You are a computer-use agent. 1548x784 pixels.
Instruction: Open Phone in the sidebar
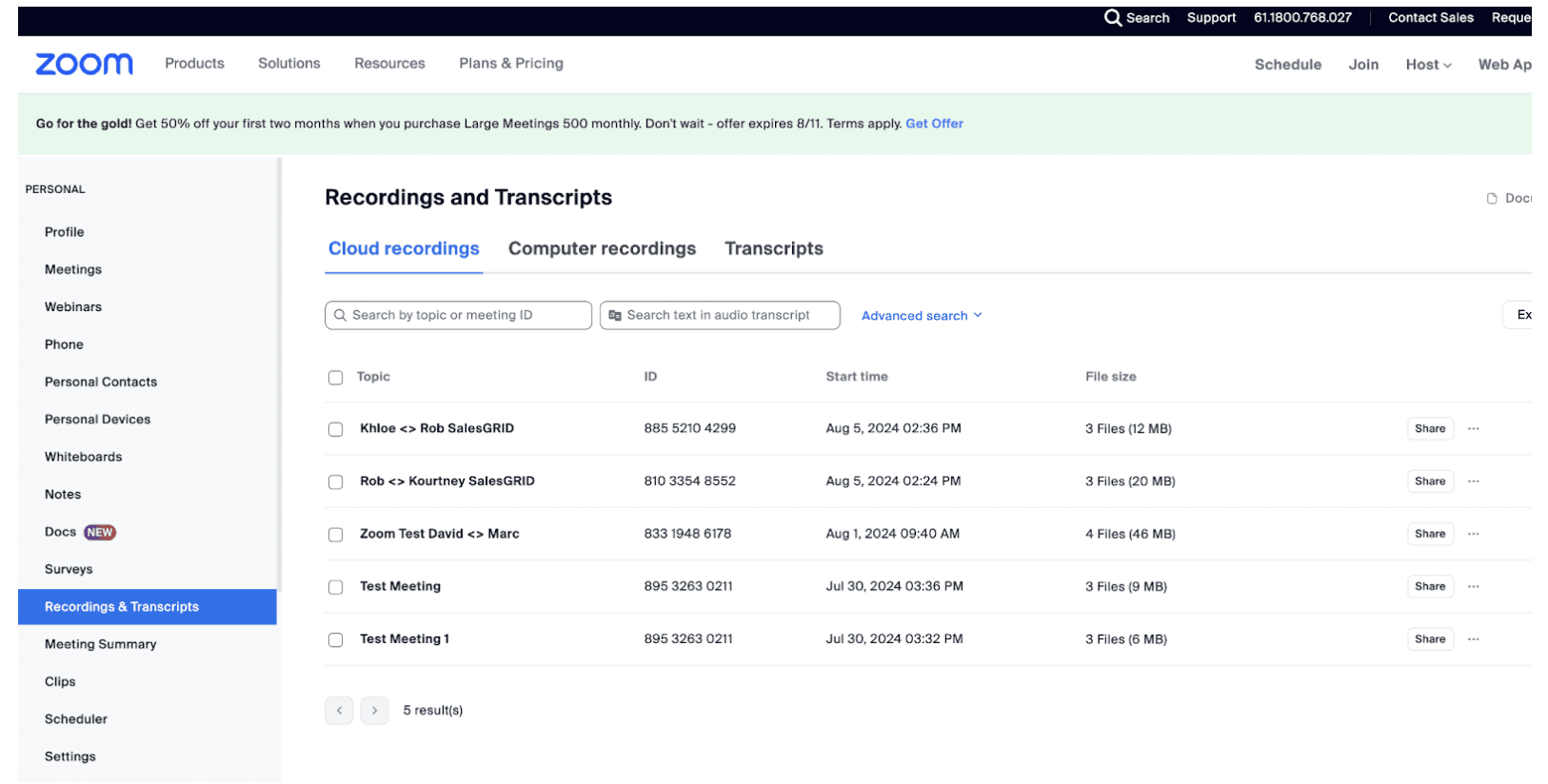tap(64, 344)
